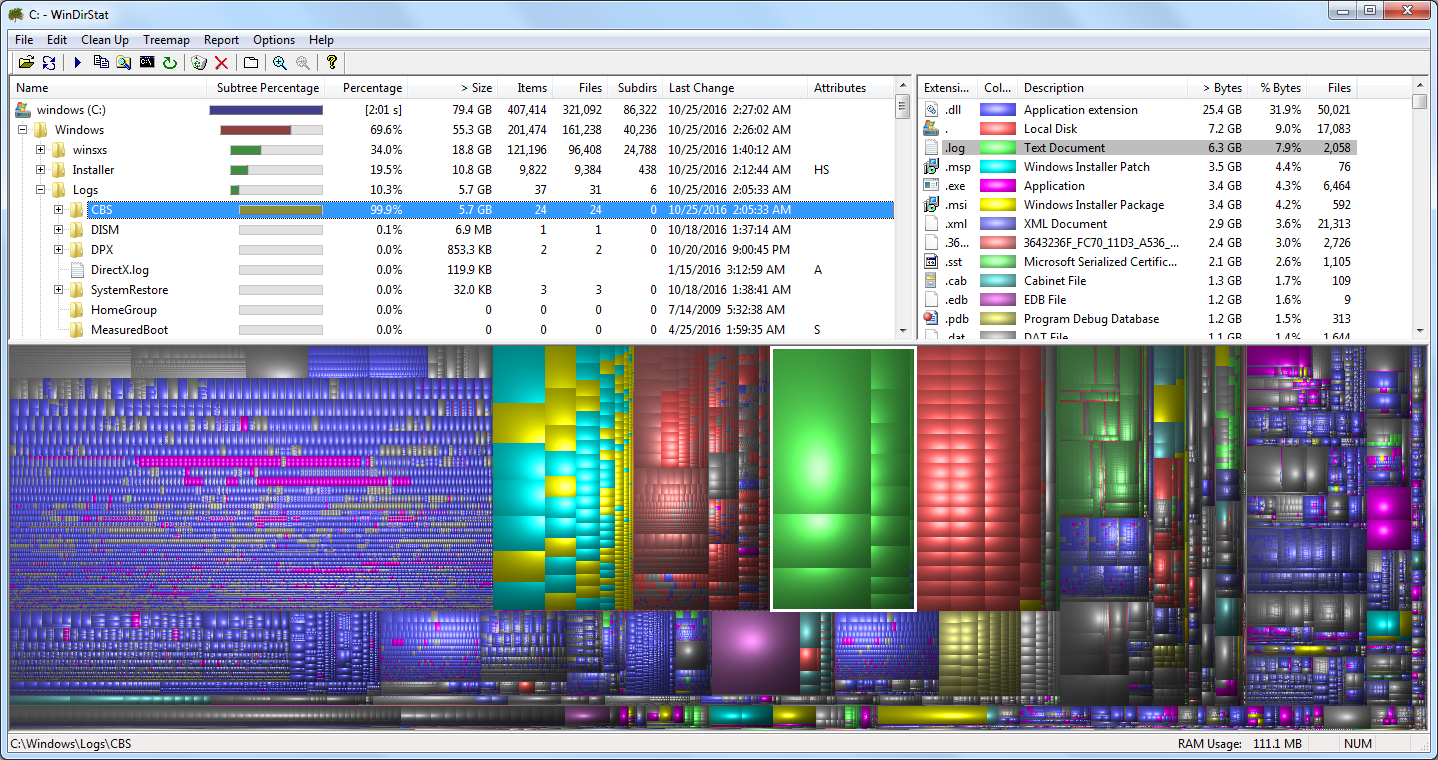Click the Explorer Here magnifier-folder icon
Image resolution: width=1438 pixels, height=760 pixels.
124,62
